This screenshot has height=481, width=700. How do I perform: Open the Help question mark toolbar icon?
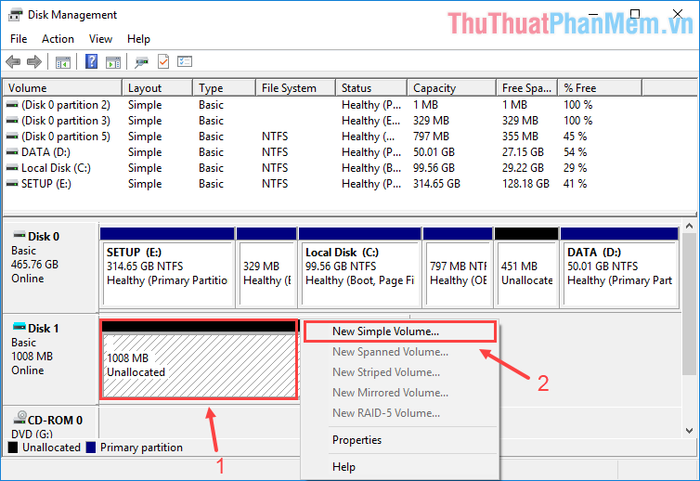tap(91, 62)
